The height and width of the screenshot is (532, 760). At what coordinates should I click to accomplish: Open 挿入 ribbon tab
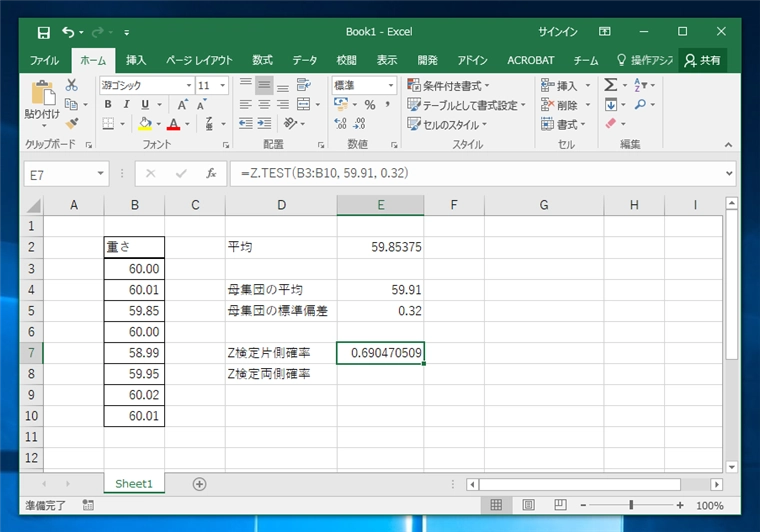(x=136, y=60)
